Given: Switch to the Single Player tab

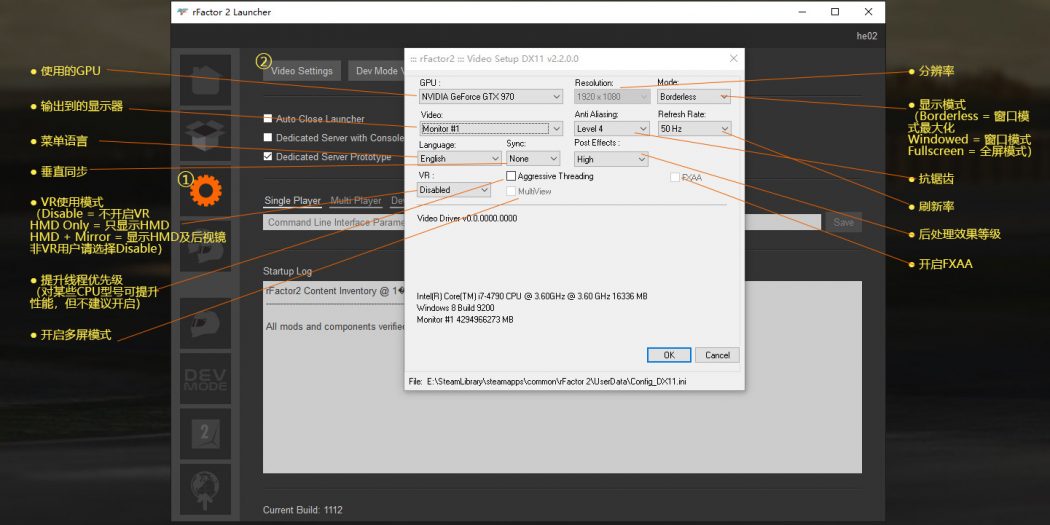Looking at the screenshot, I should [x=293, y=200].
